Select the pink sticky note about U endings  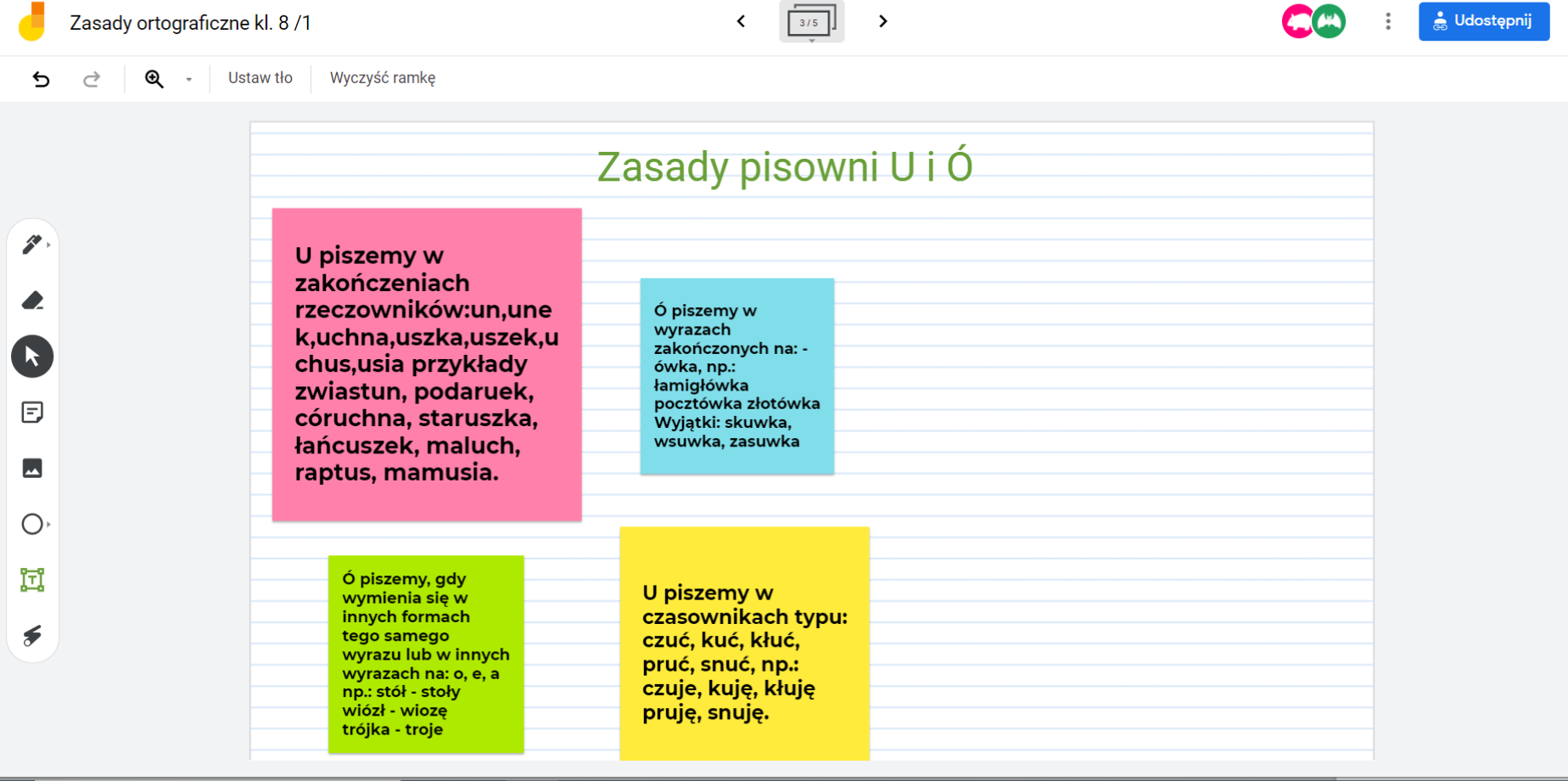(x=427, y=365)
